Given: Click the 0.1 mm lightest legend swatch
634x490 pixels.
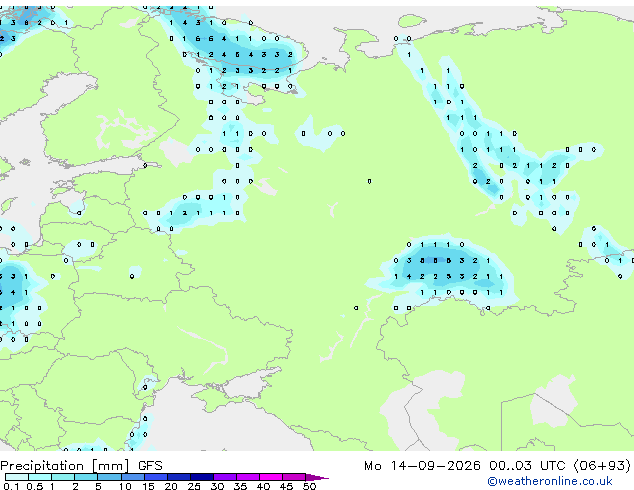Looking at the screenshot, I should coord(17,477).
